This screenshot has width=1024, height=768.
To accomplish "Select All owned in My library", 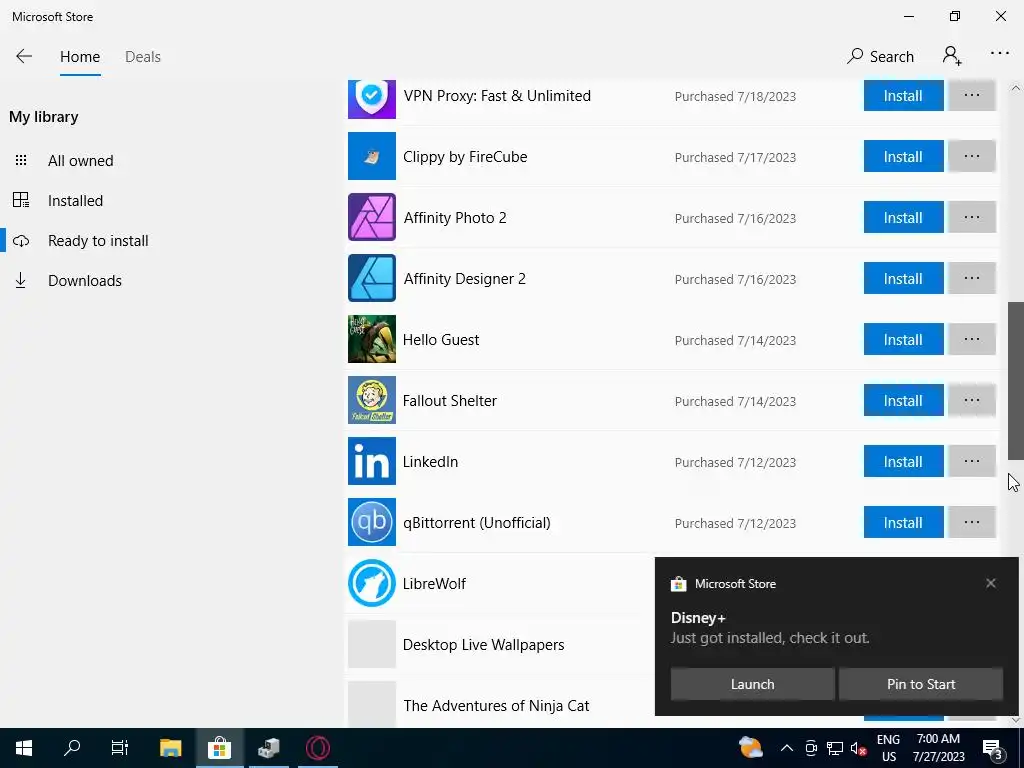I will (x=80, y=161).
